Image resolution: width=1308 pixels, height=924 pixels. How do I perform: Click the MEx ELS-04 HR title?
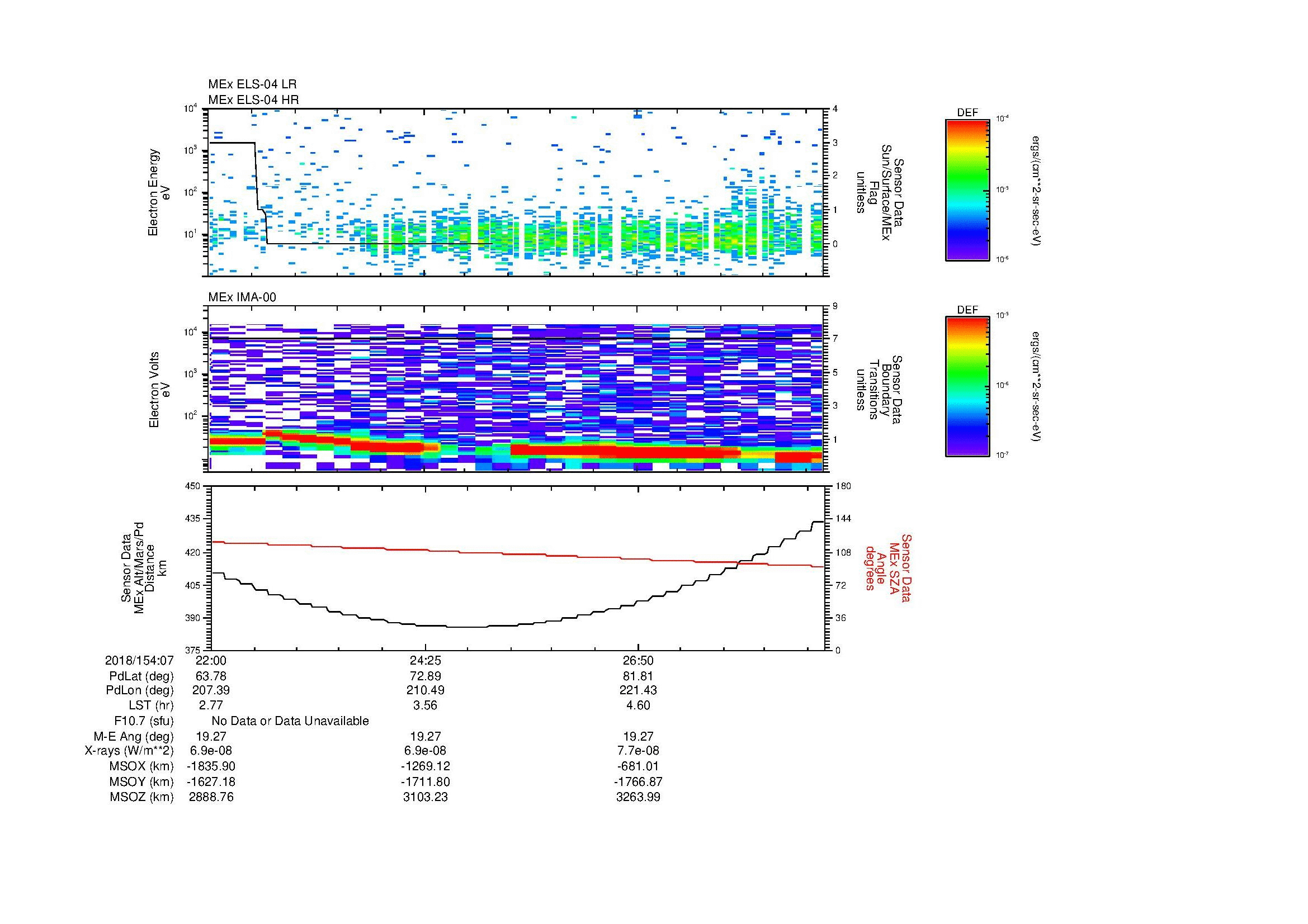click(253, 99)
